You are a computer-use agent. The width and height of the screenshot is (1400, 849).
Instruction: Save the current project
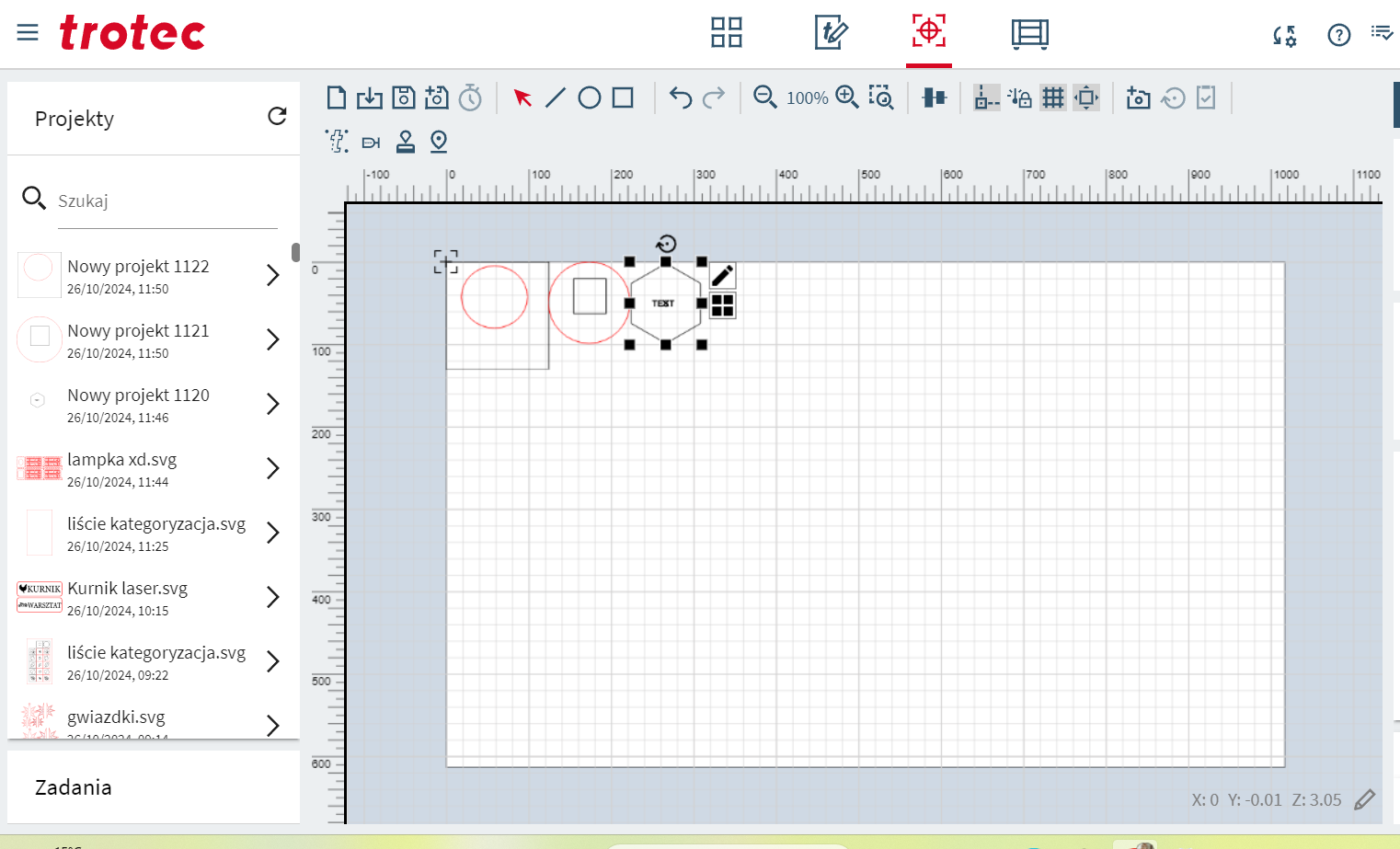point(404,98)
